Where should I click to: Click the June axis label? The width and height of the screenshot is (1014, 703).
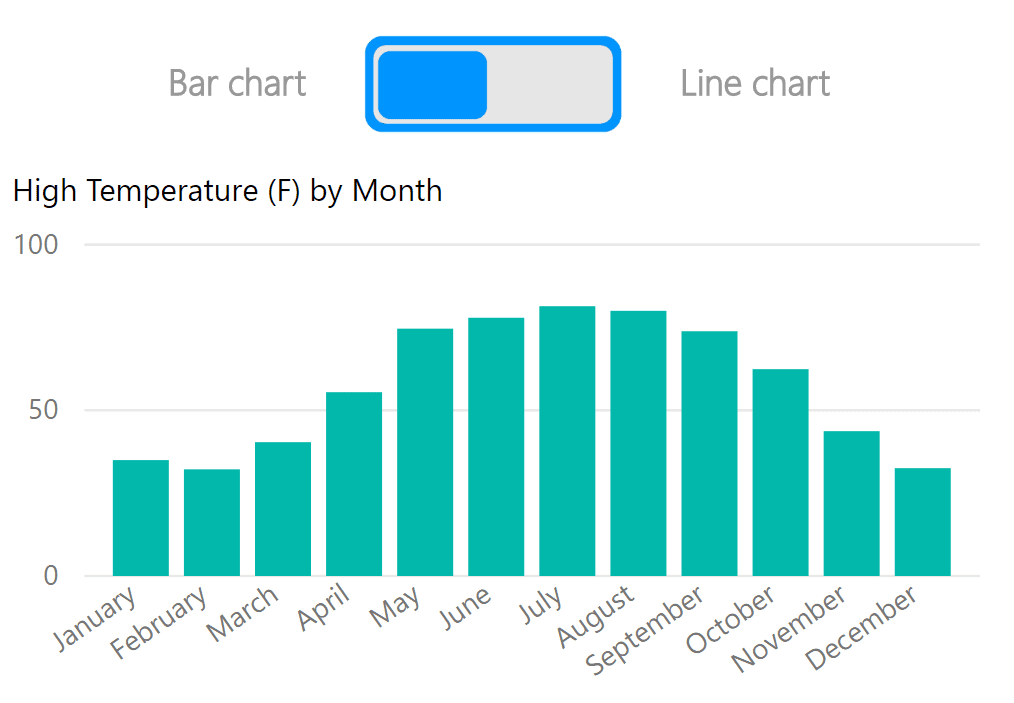465,607
